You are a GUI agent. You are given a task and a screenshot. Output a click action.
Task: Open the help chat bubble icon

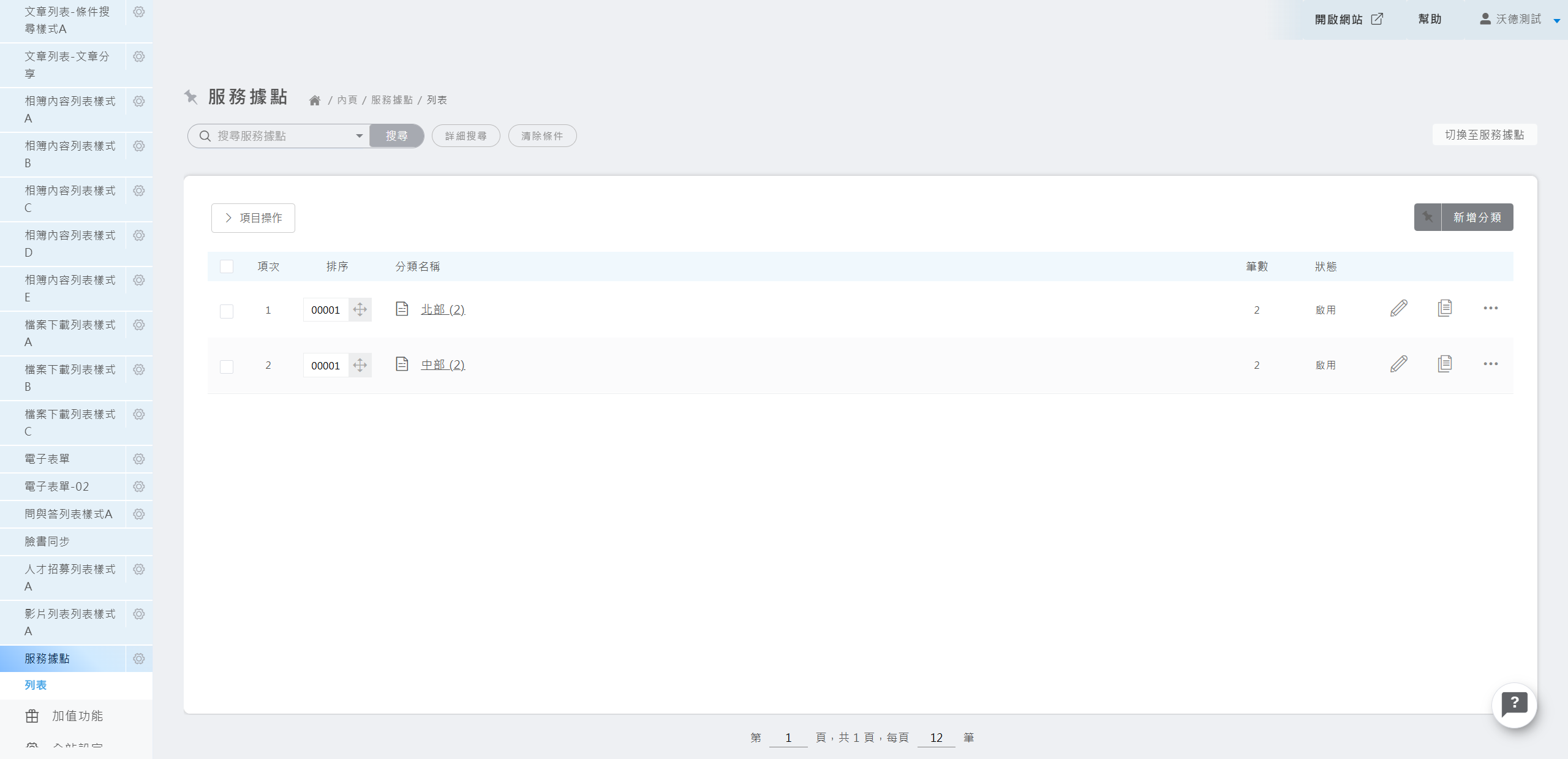click(1515, 705)
